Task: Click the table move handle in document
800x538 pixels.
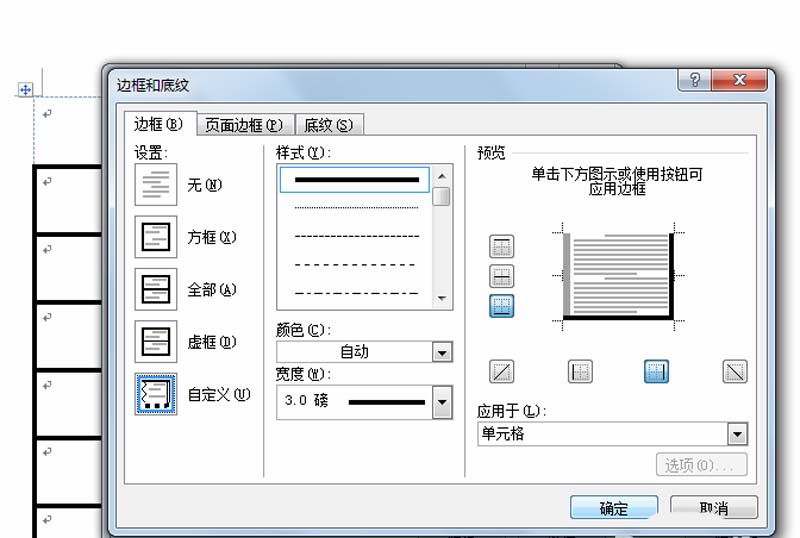Action: tap(25, 90)
